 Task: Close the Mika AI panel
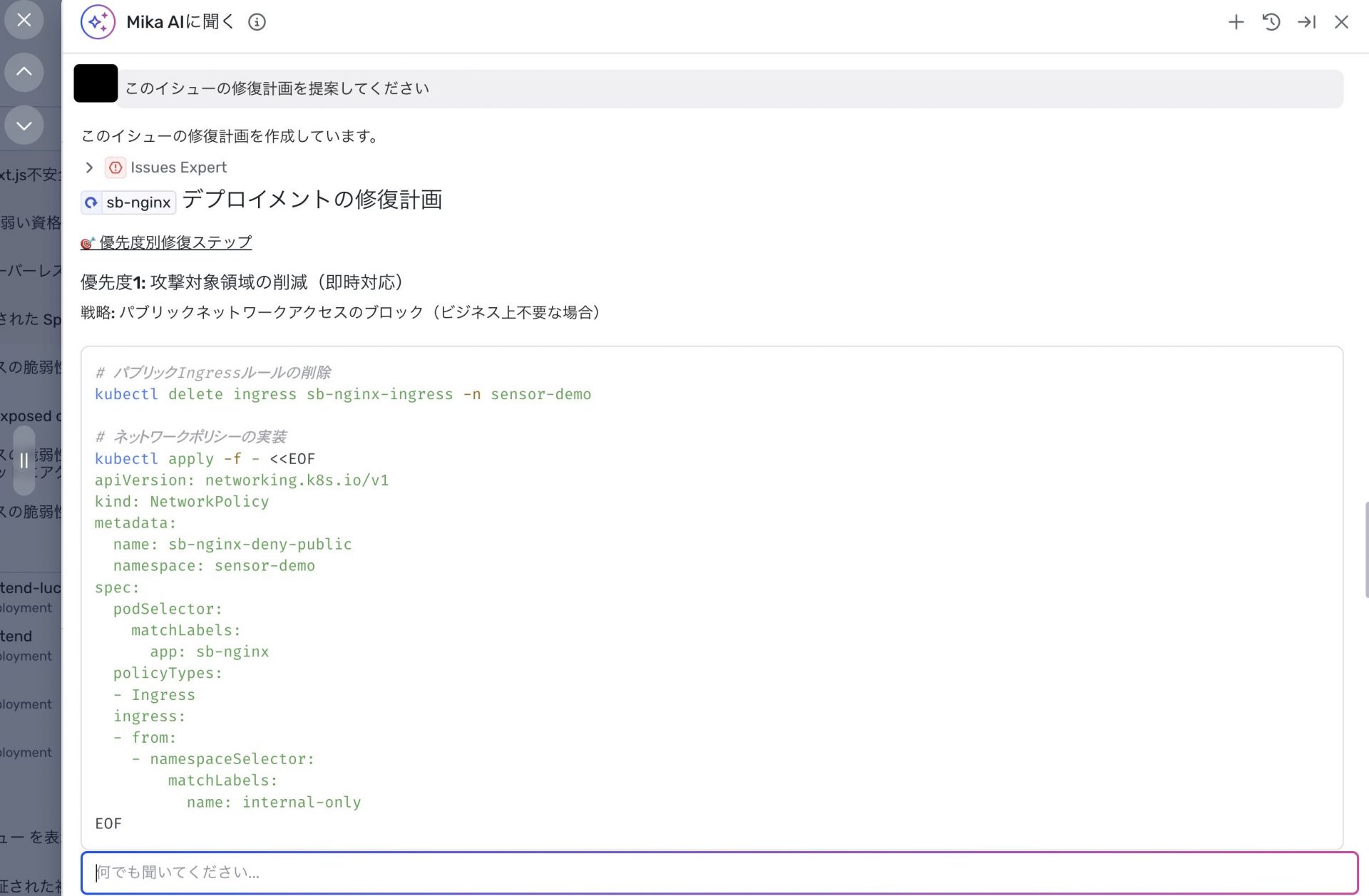[1341, 22]
